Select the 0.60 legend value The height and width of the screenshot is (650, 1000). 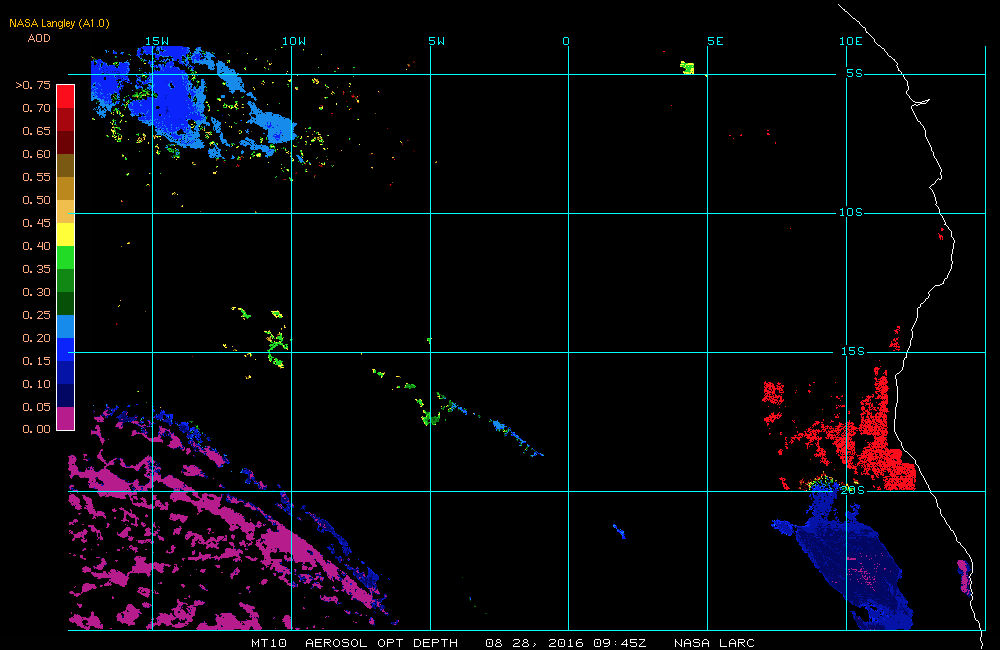pyautogui.click(x=36, y=154)
